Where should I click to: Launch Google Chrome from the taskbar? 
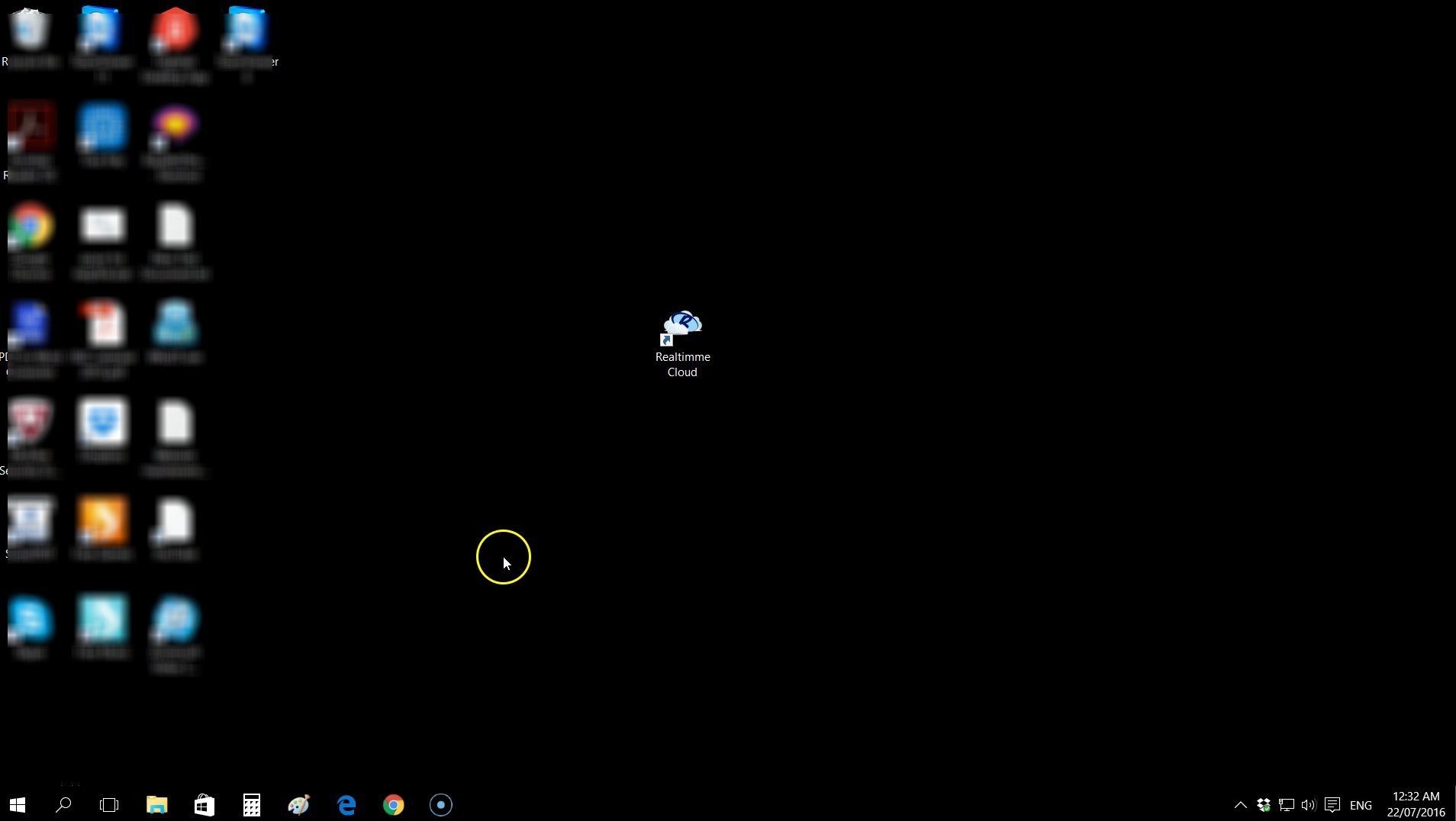[394, 804]
